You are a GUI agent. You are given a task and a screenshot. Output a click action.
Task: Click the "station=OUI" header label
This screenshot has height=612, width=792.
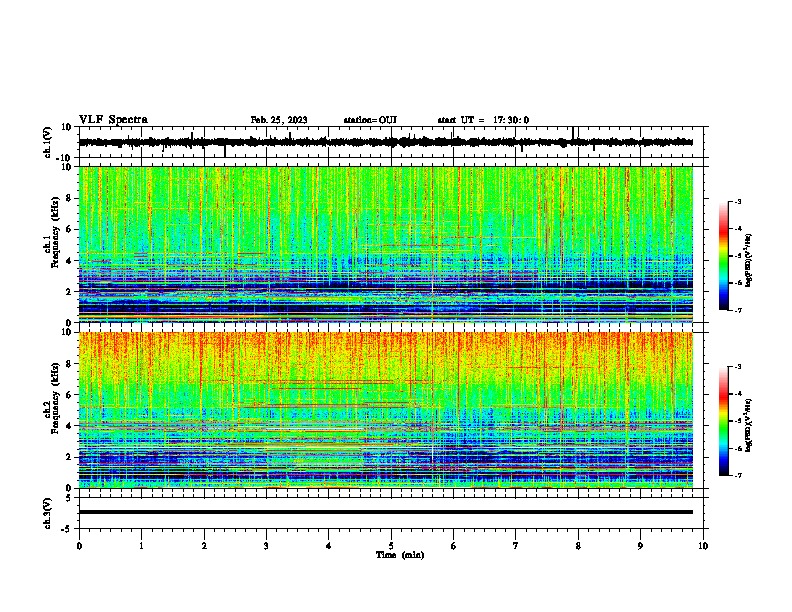pyautogui.click(x=370, y=120)
